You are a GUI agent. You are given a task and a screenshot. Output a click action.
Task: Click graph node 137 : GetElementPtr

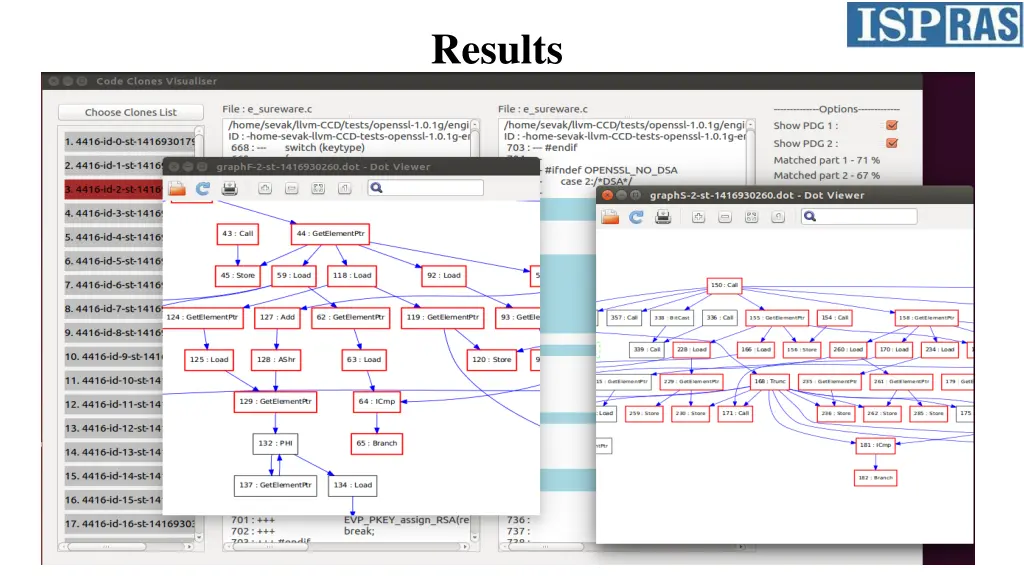[x=276, y=485]
